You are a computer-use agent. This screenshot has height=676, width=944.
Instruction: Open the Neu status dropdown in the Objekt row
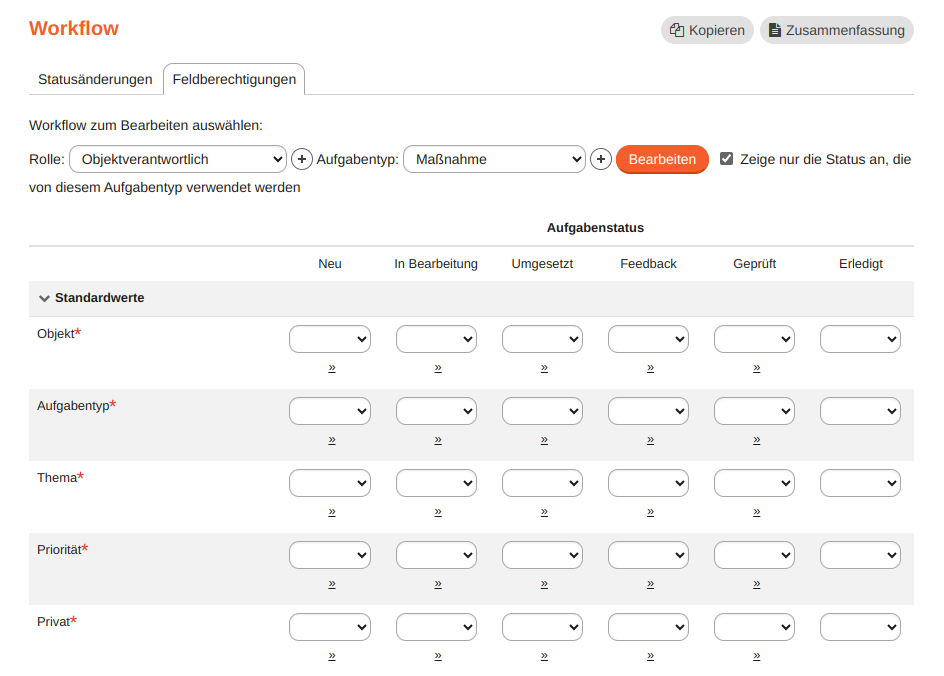(329, 338)
